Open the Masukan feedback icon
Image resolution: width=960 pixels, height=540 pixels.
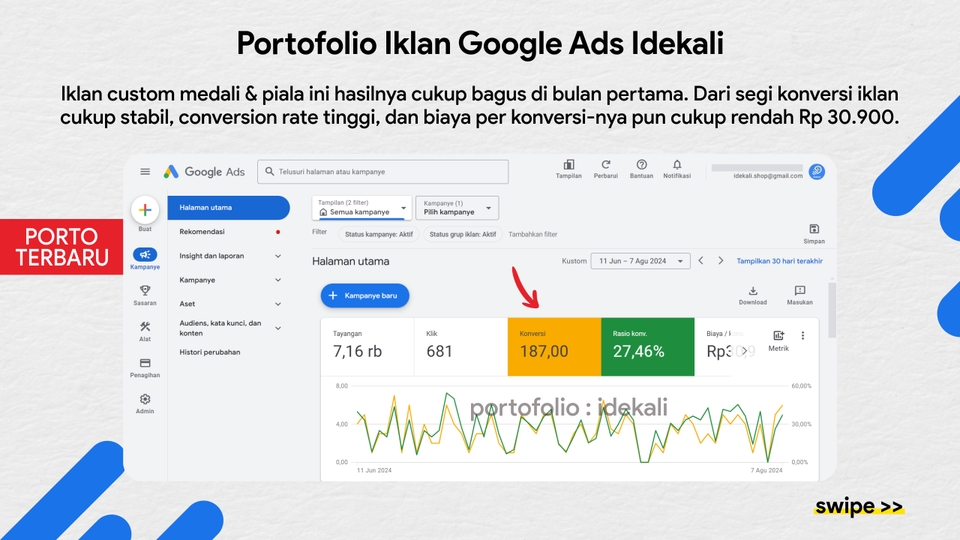pos(800,290)
